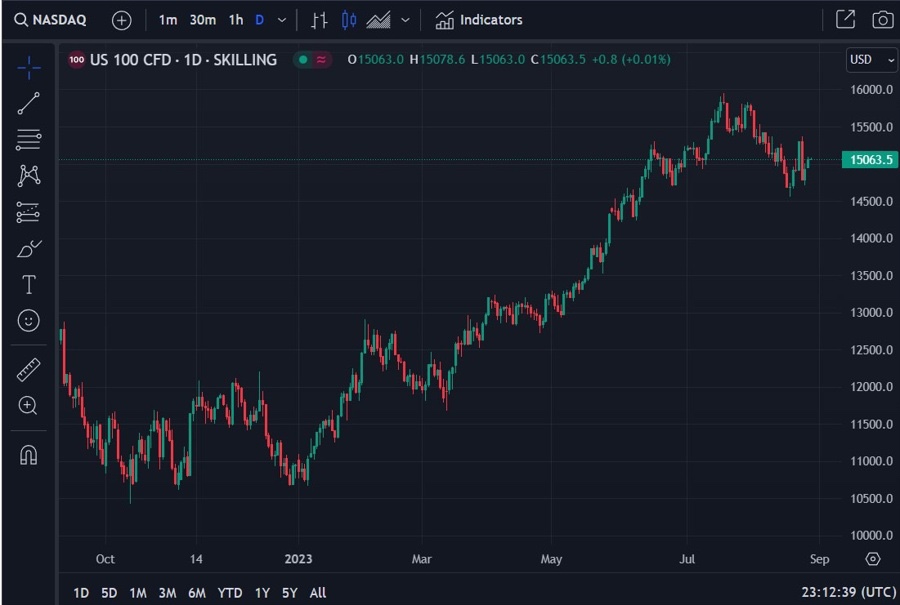Open the Indicators panel
Image resolution: width=900 pixels, height=605 pixels.
pos(479,20)
